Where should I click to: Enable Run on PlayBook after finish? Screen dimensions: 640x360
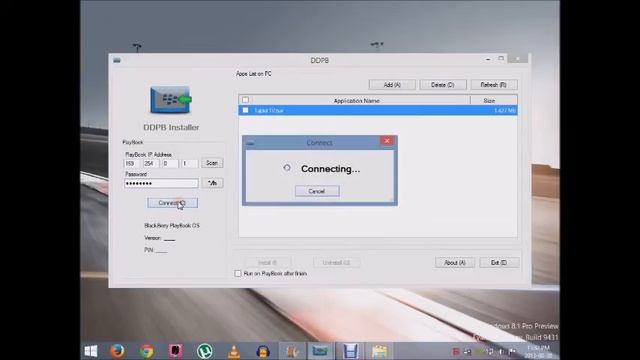point(238,273)
